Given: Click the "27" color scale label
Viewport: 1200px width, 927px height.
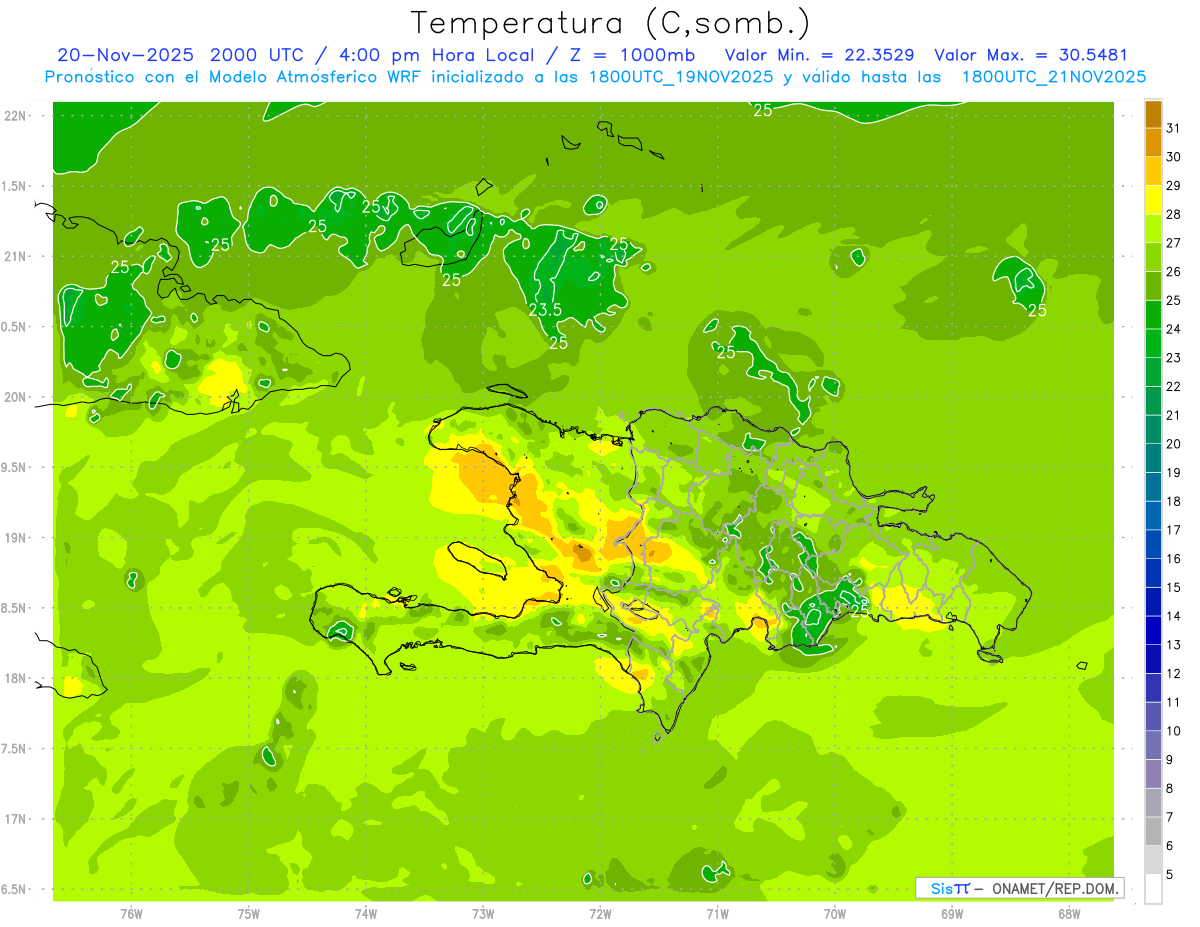Looking at the screenshot, I should click(x=1174, y=243).
